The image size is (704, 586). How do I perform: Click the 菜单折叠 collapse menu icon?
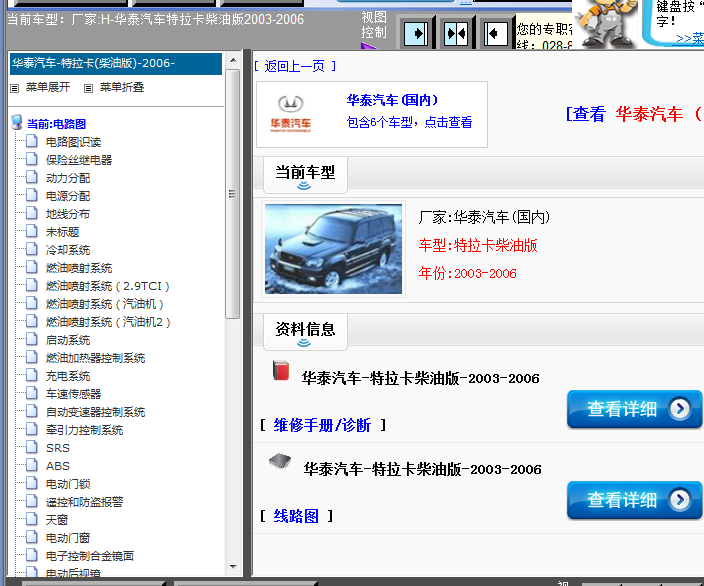88,88
